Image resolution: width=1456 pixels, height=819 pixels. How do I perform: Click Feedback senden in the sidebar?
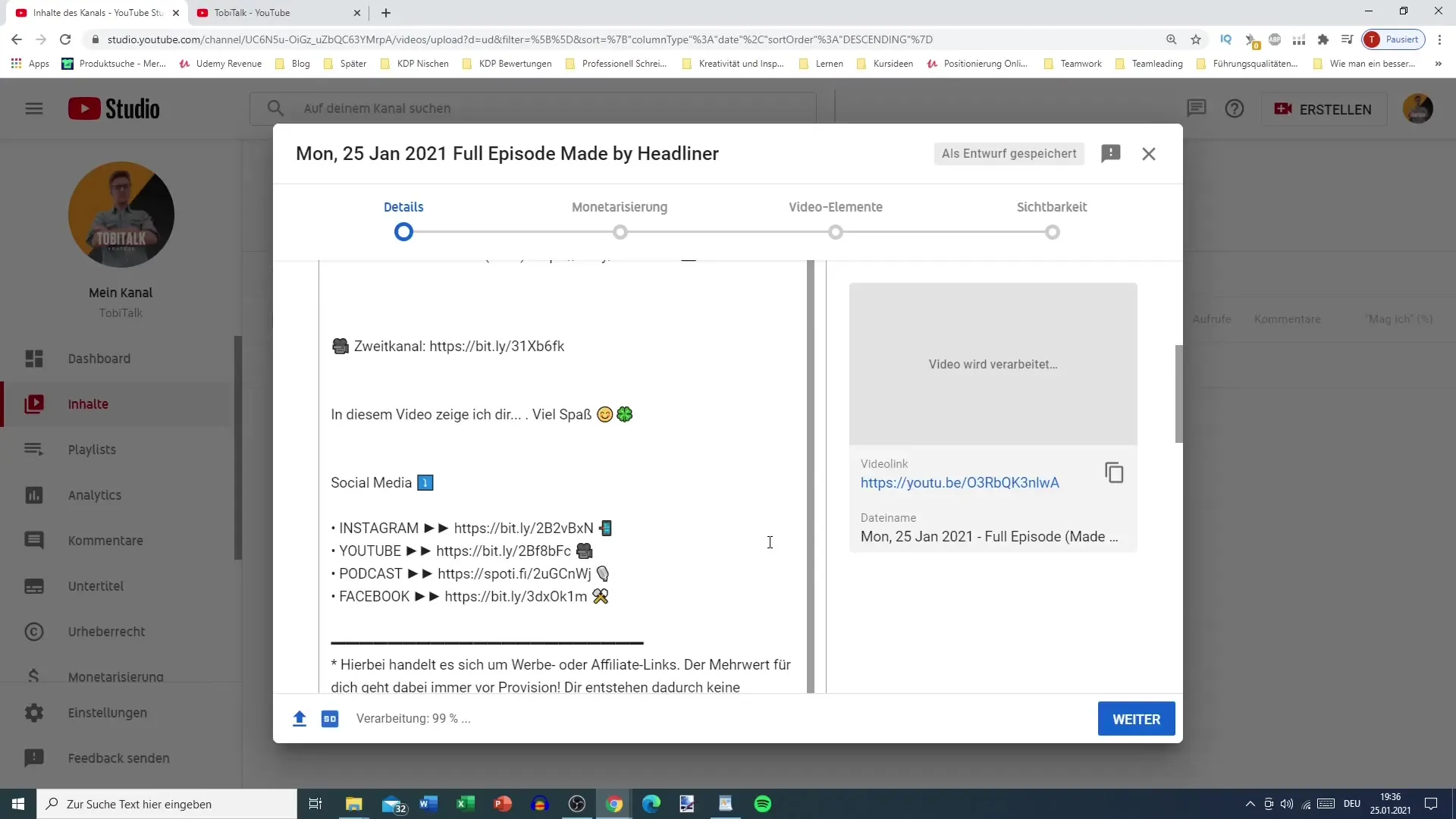pyautogui.click(x=118, y=758)
